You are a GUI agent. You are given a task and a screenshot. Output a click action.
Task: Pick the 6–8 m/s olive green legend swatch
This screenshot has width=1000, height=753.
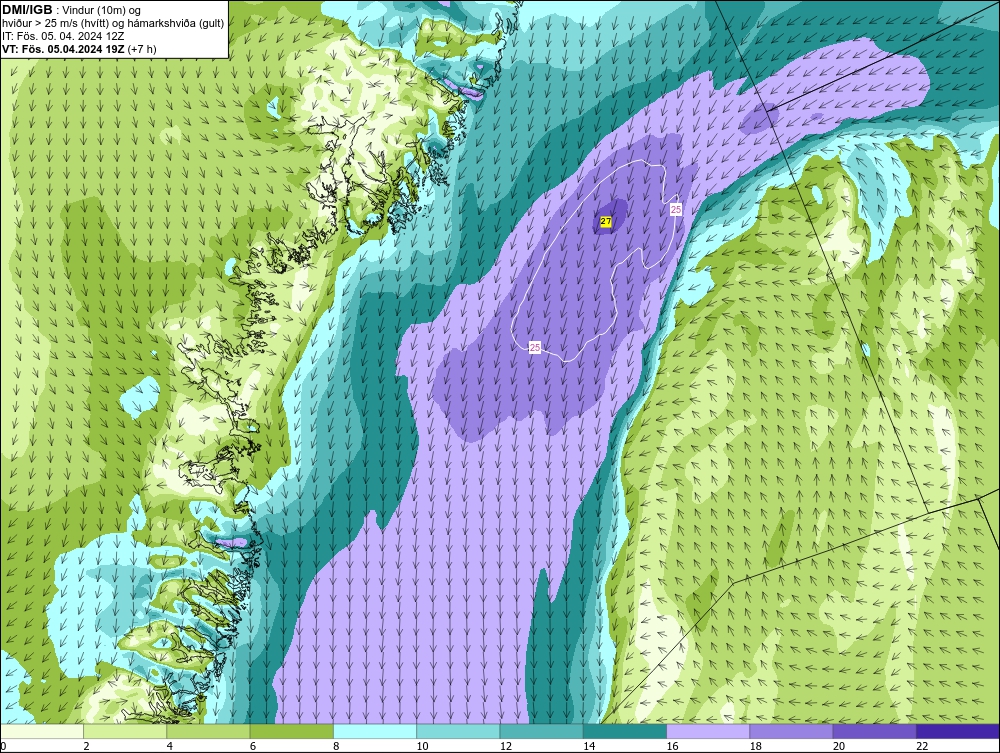pos(291,731)
